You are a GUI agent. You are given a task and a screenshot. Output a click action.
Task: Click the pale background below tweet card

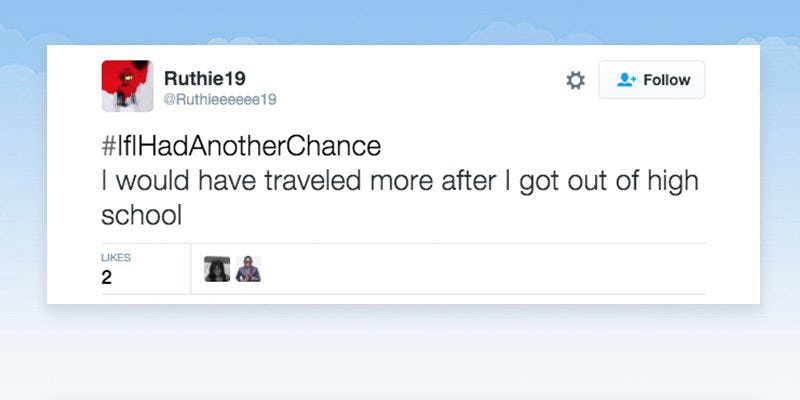[x=400, y=355]
